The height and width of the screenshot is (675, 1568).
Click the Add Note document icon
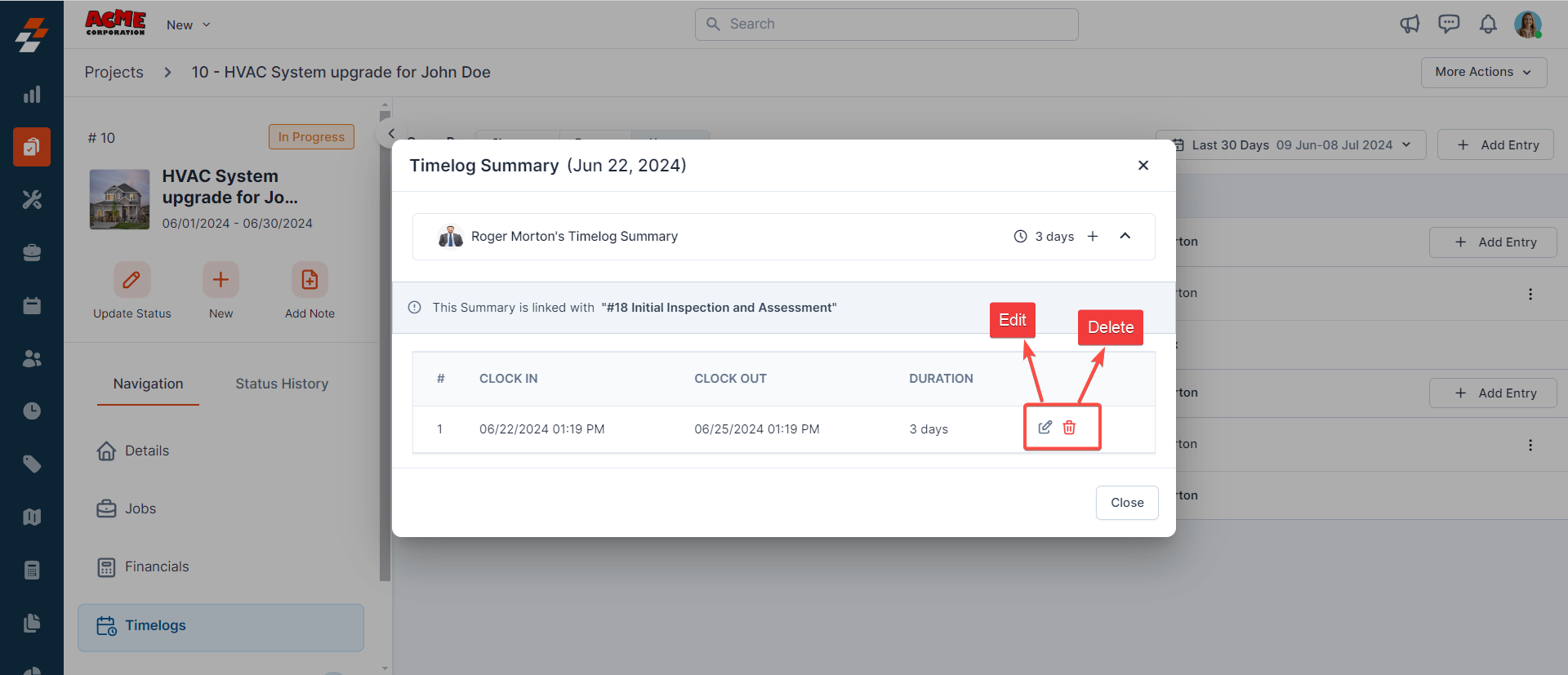(310, 280)
